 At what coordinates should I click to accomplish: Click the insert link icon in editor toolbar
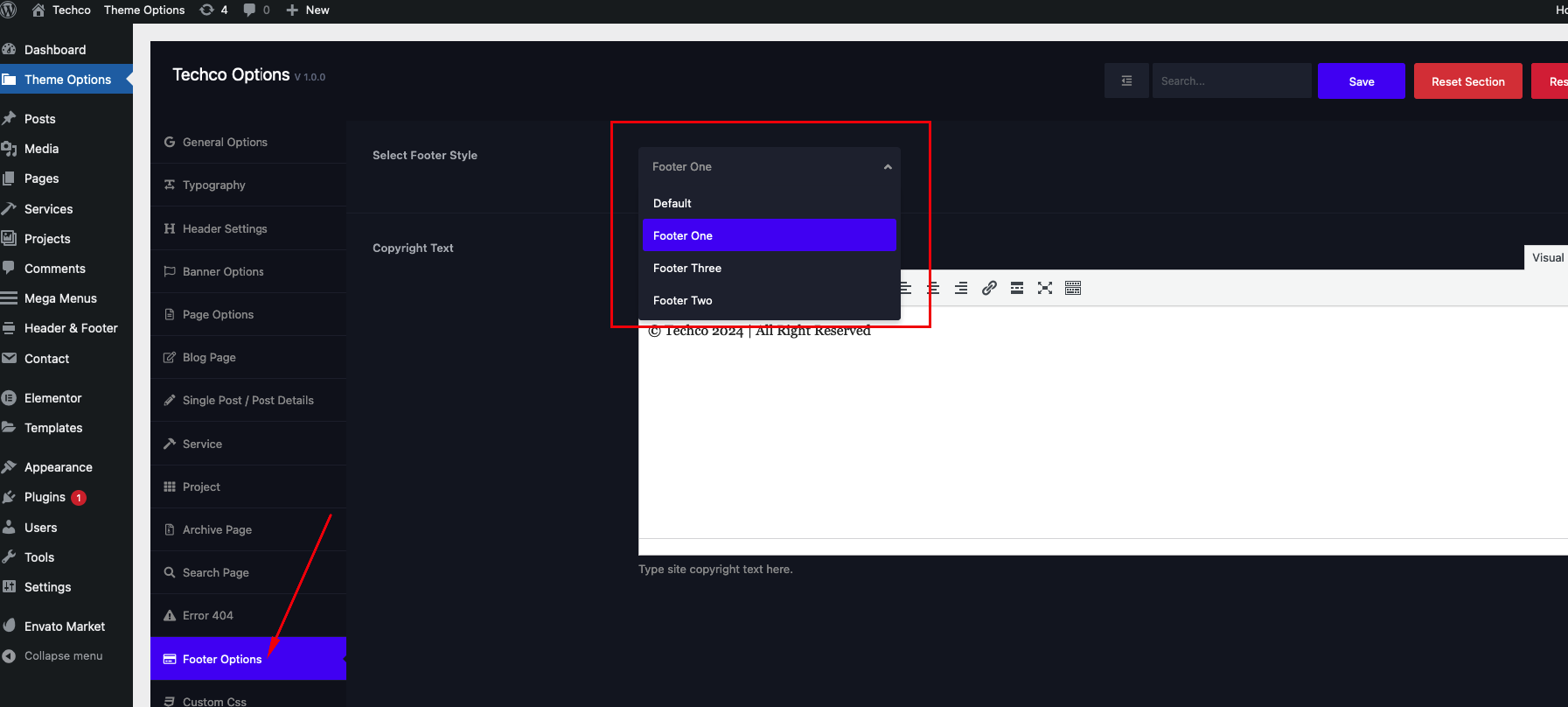(x=989, y=288)
